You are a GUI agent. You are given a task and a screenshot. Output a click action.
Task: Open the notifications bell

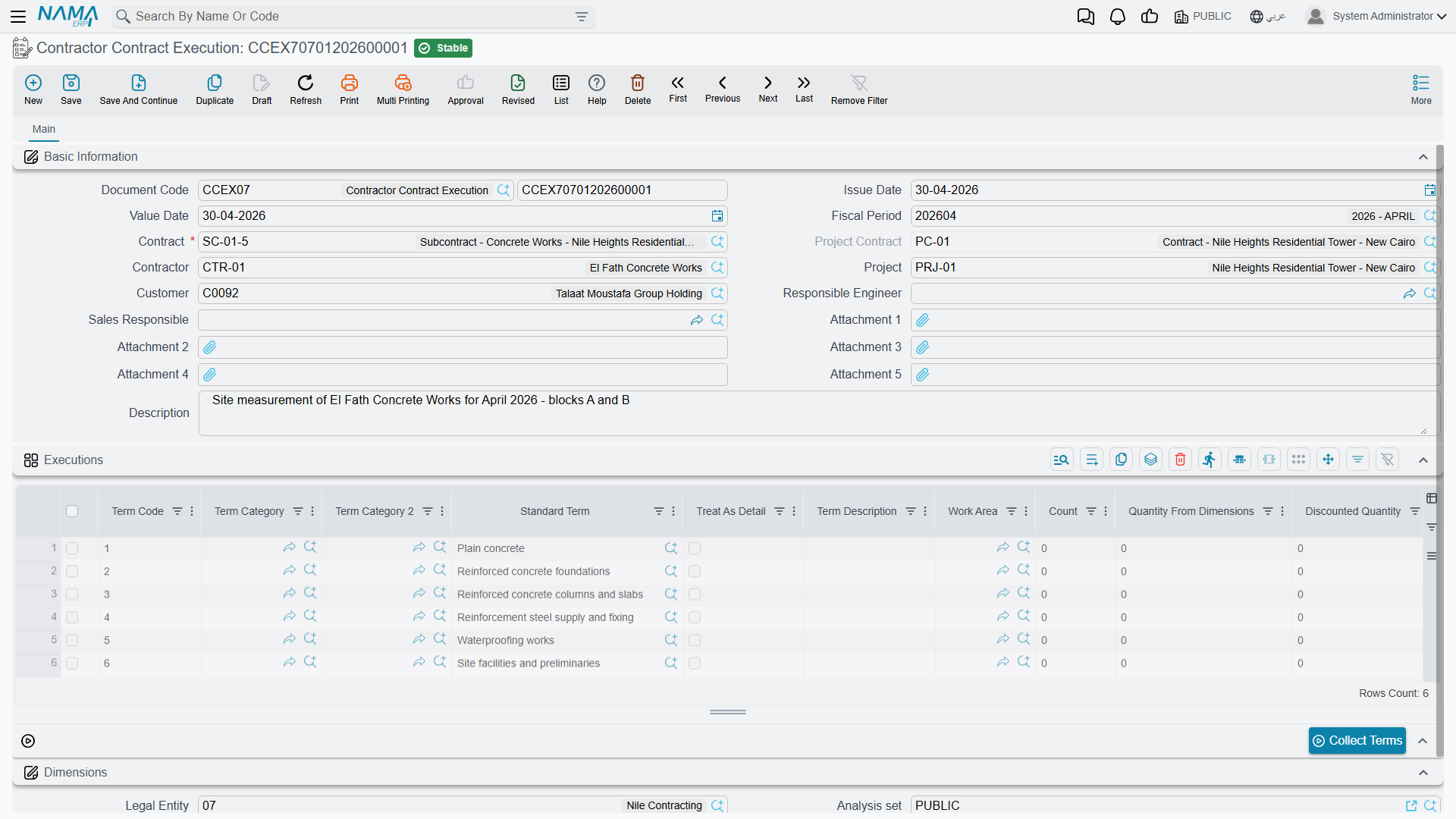pos(1118,16)
